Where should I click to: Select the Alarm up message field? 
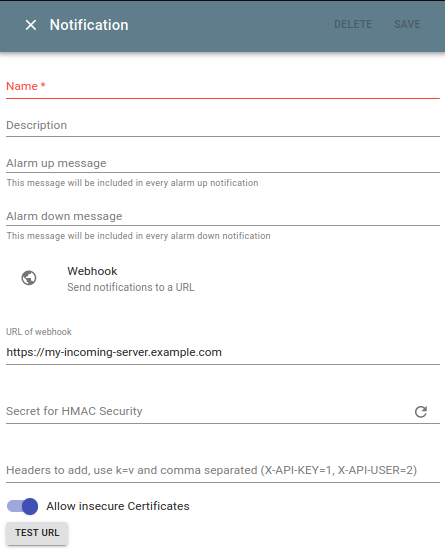[x=223, y=163]
